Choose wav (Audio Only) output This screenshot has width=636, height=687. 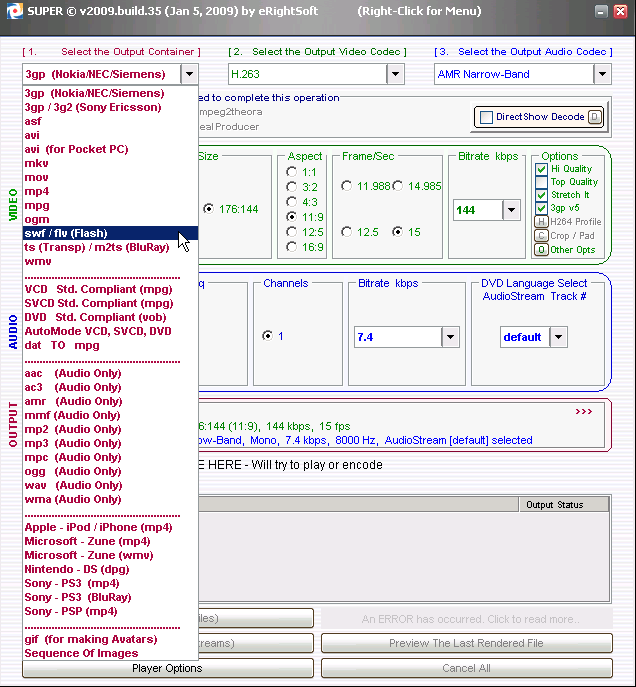(x=110, y=485)
